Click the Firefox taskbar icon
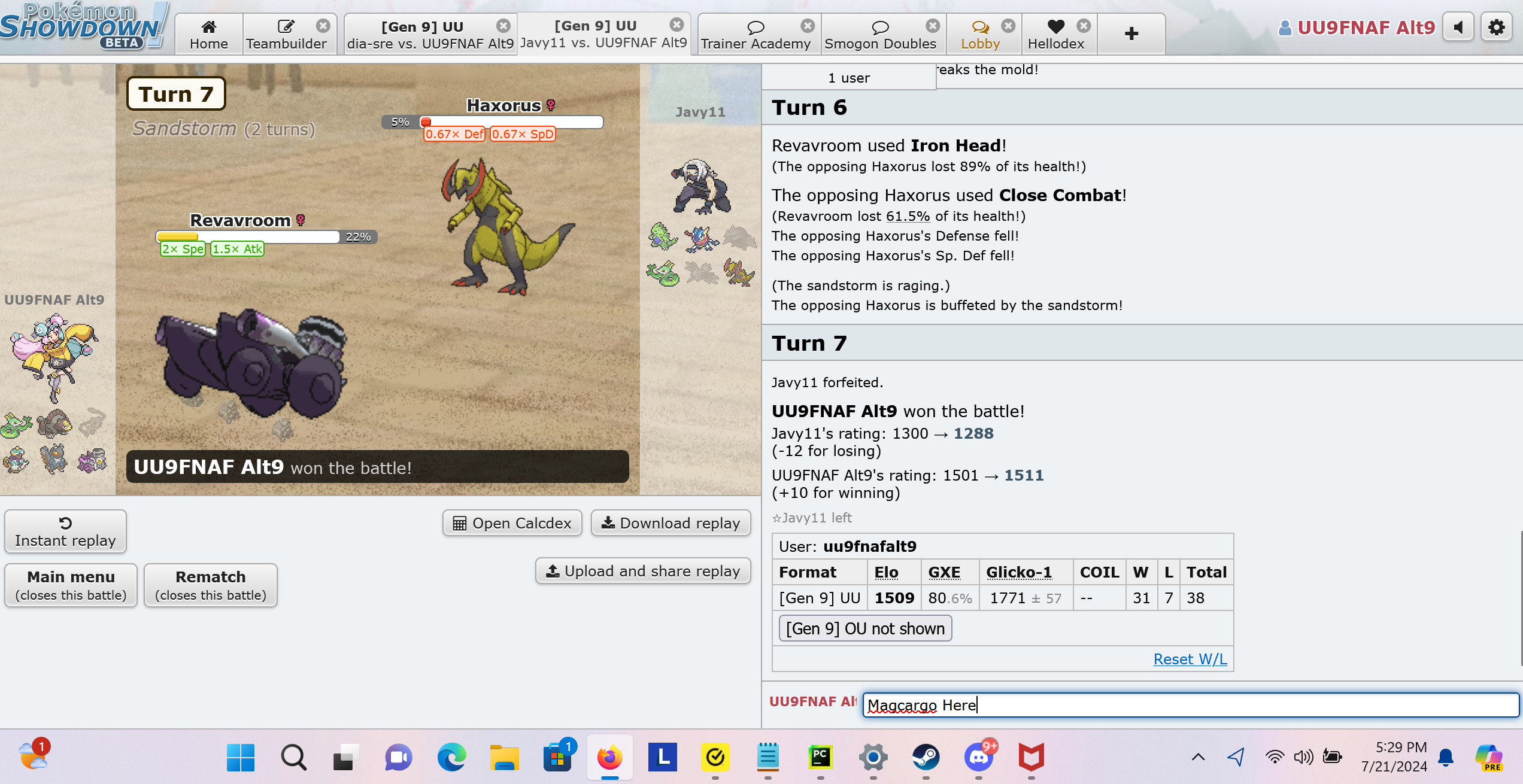Screen dimensions: 1523x784 point(609,758)
